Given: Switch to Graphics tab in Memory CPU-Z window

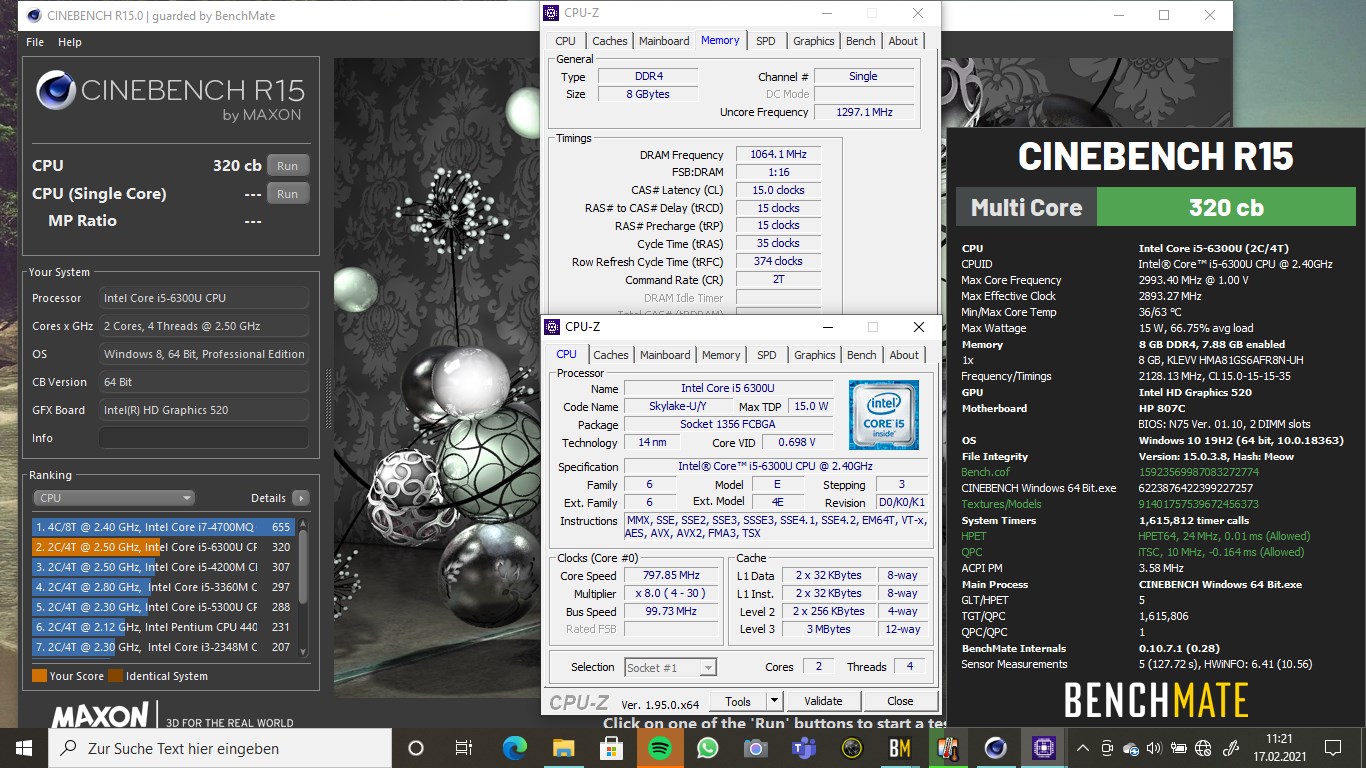Looking at the screenshot, I should (x=813, y=41).
